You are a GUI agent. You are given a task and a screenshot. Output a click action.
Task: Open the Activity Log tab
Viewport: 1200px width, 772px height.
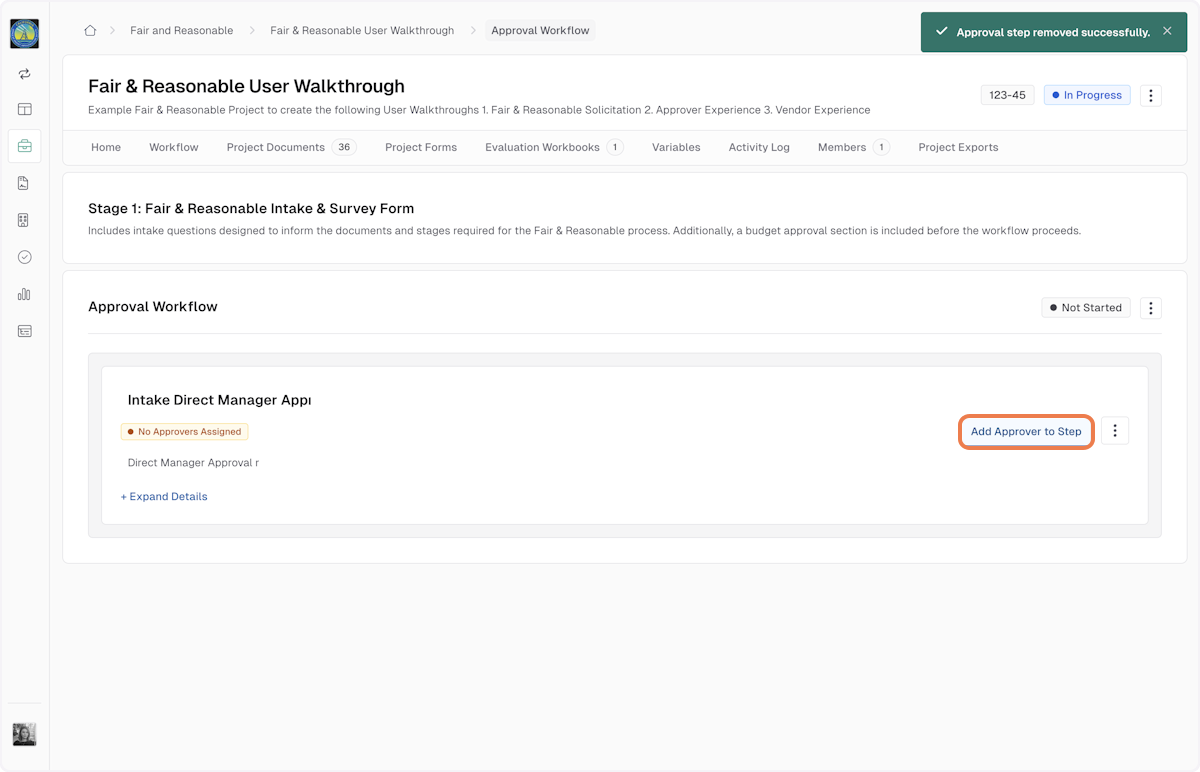click(759, 147)
